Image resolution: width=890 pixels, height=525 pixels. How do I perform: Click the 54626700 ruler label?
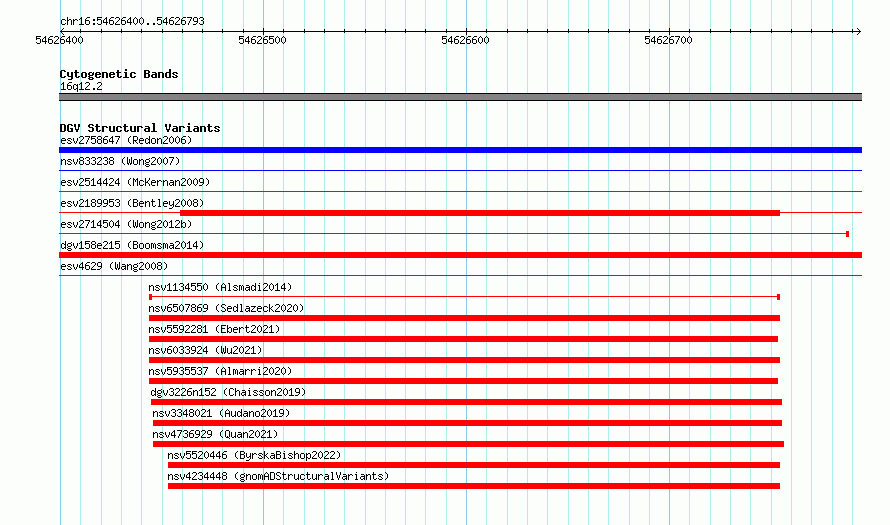668,40
